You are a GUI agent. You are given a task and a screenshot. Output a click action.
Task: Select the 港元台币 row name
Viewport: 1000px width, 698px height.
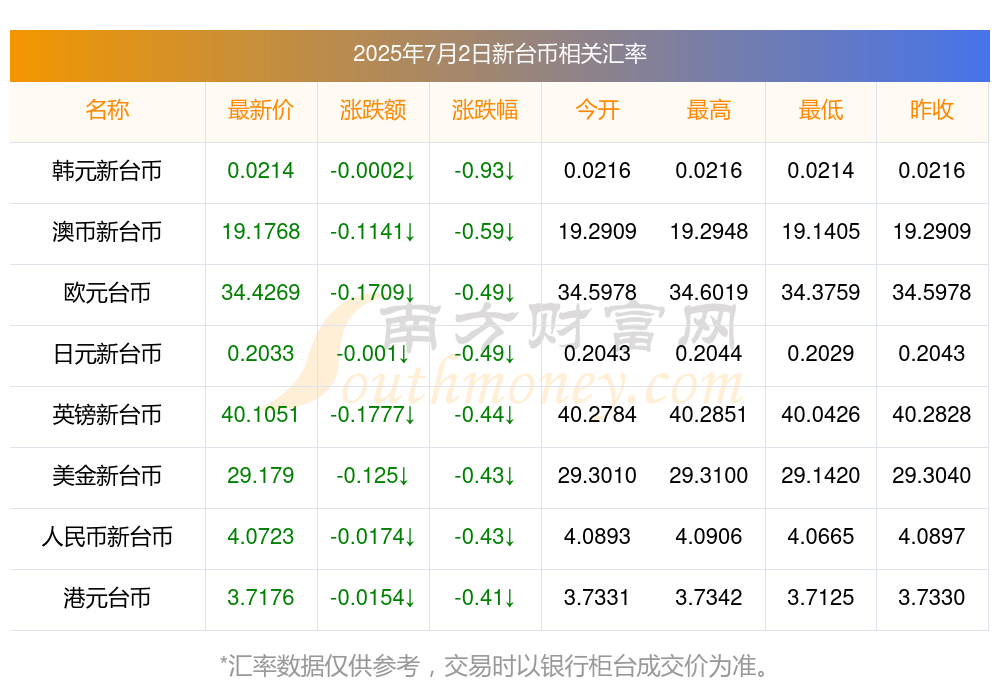[107, 598]
